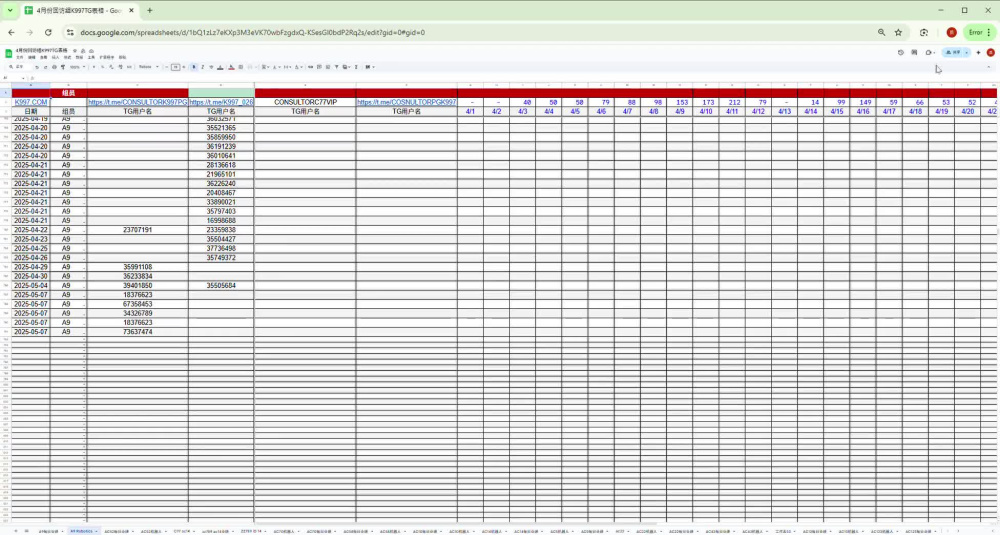Viewport: 1000px width, 535px height.
Task: Open share options dropdown arrow
Action: 967,52
